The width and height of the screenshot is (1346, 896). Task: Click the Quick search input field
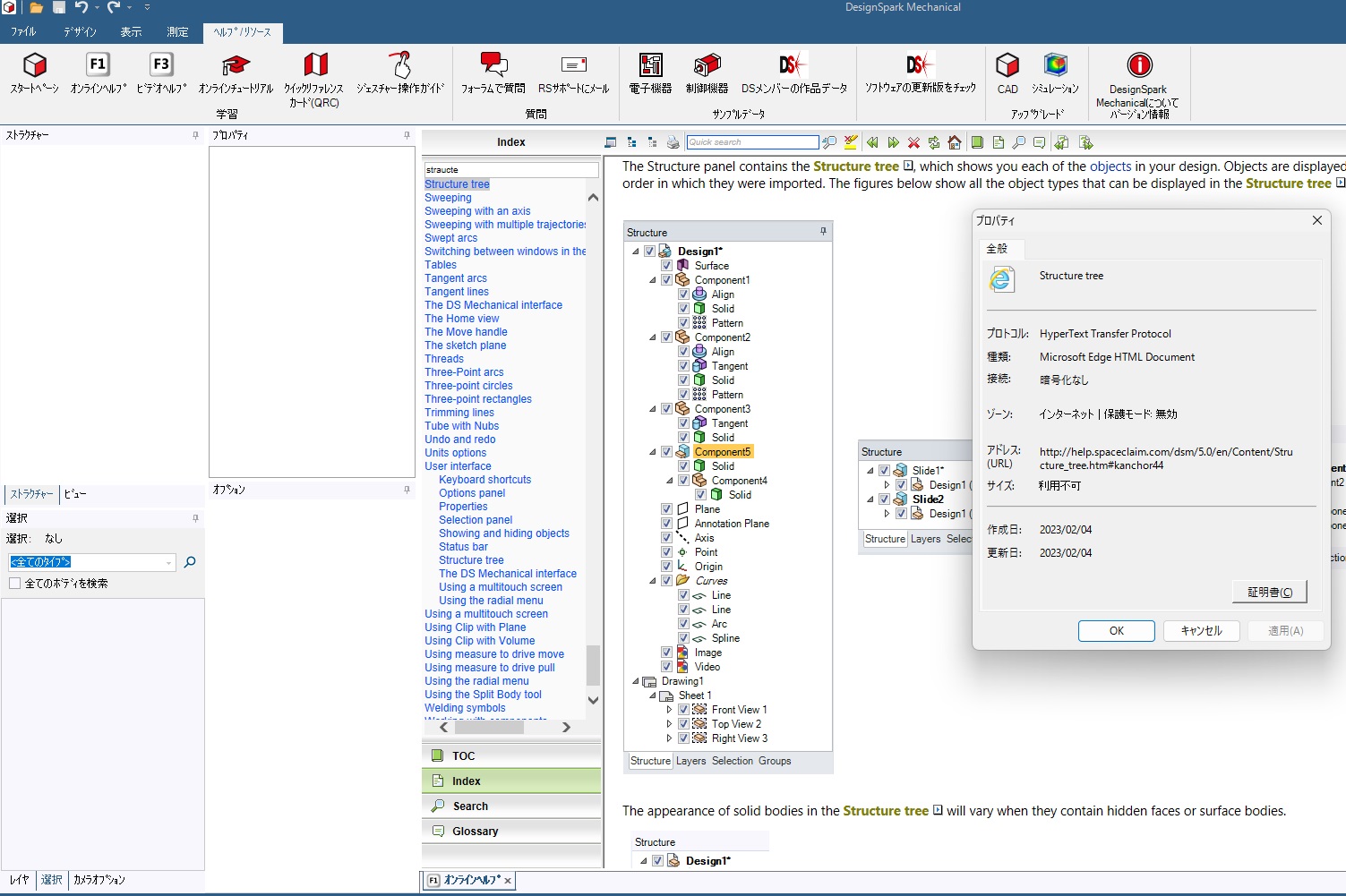(x=751, y=142)
